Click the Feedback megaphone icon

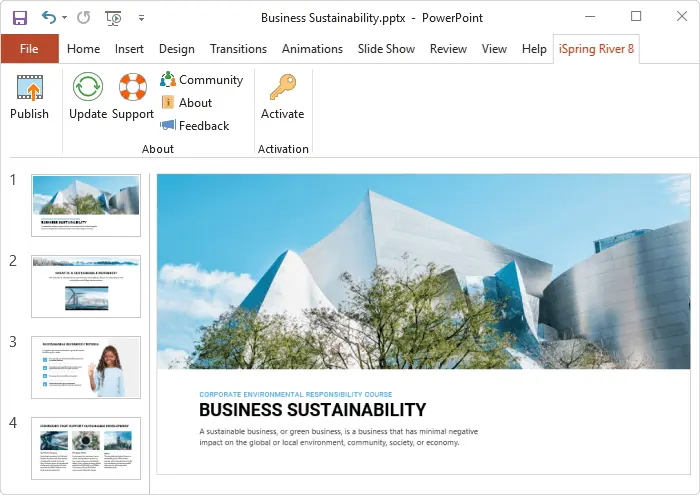168,125
